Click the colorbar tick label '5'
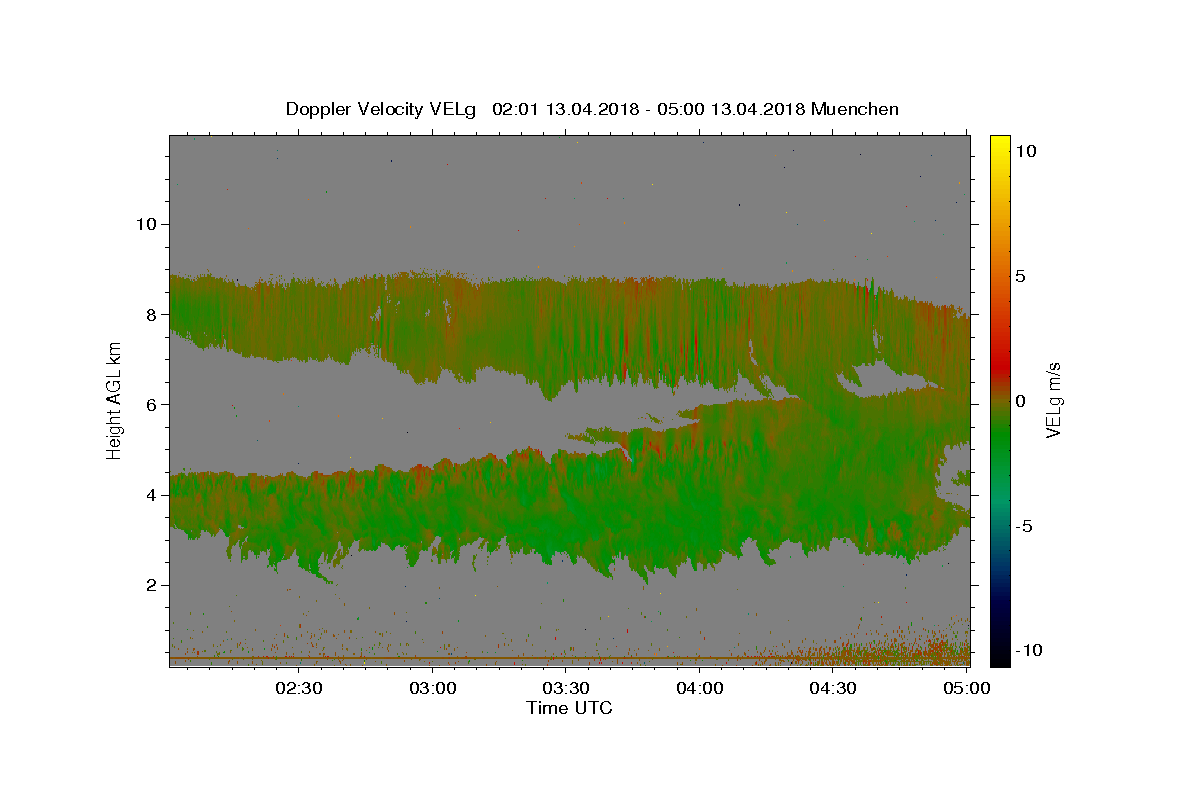The height and width of the screenshot is (800, 1200). pos(1022,276)
